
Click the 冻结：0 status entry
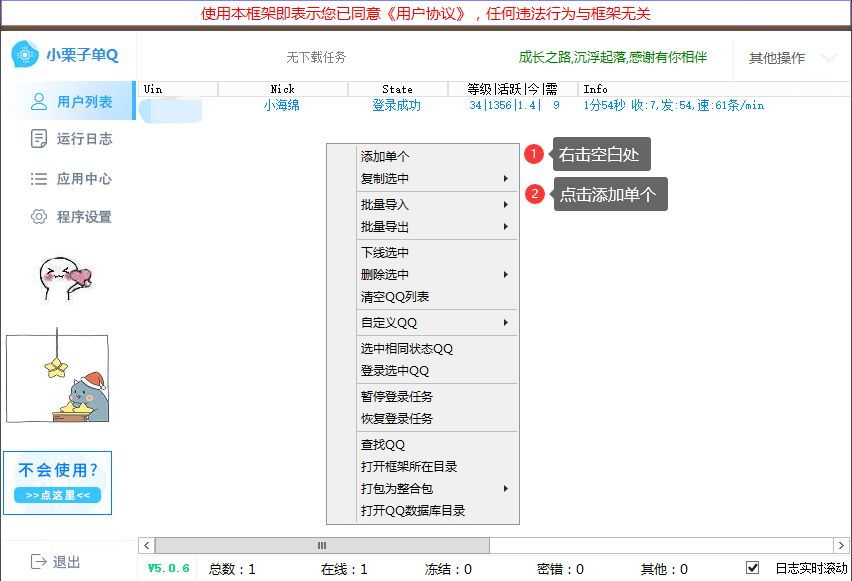point(448,569)
